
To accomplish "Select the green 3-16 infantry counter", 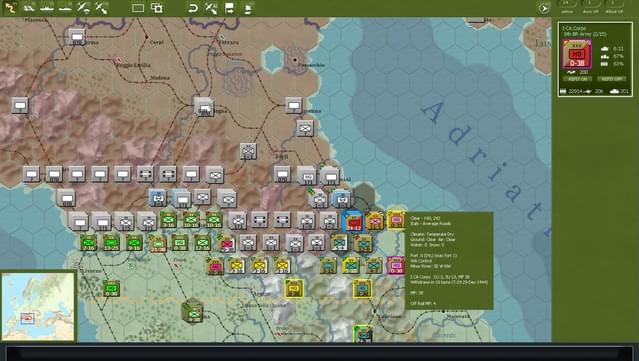I will [168, 220].
